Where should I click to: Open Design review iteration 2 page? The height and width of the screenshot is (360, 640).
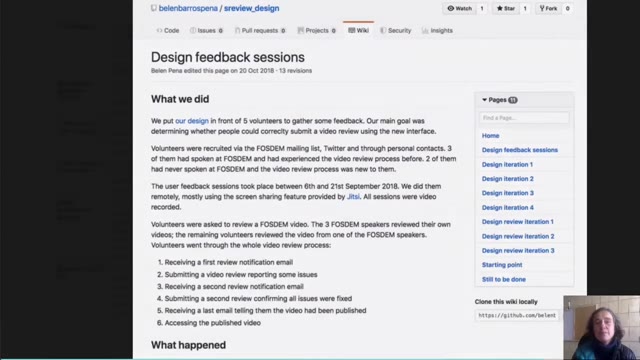518,236
